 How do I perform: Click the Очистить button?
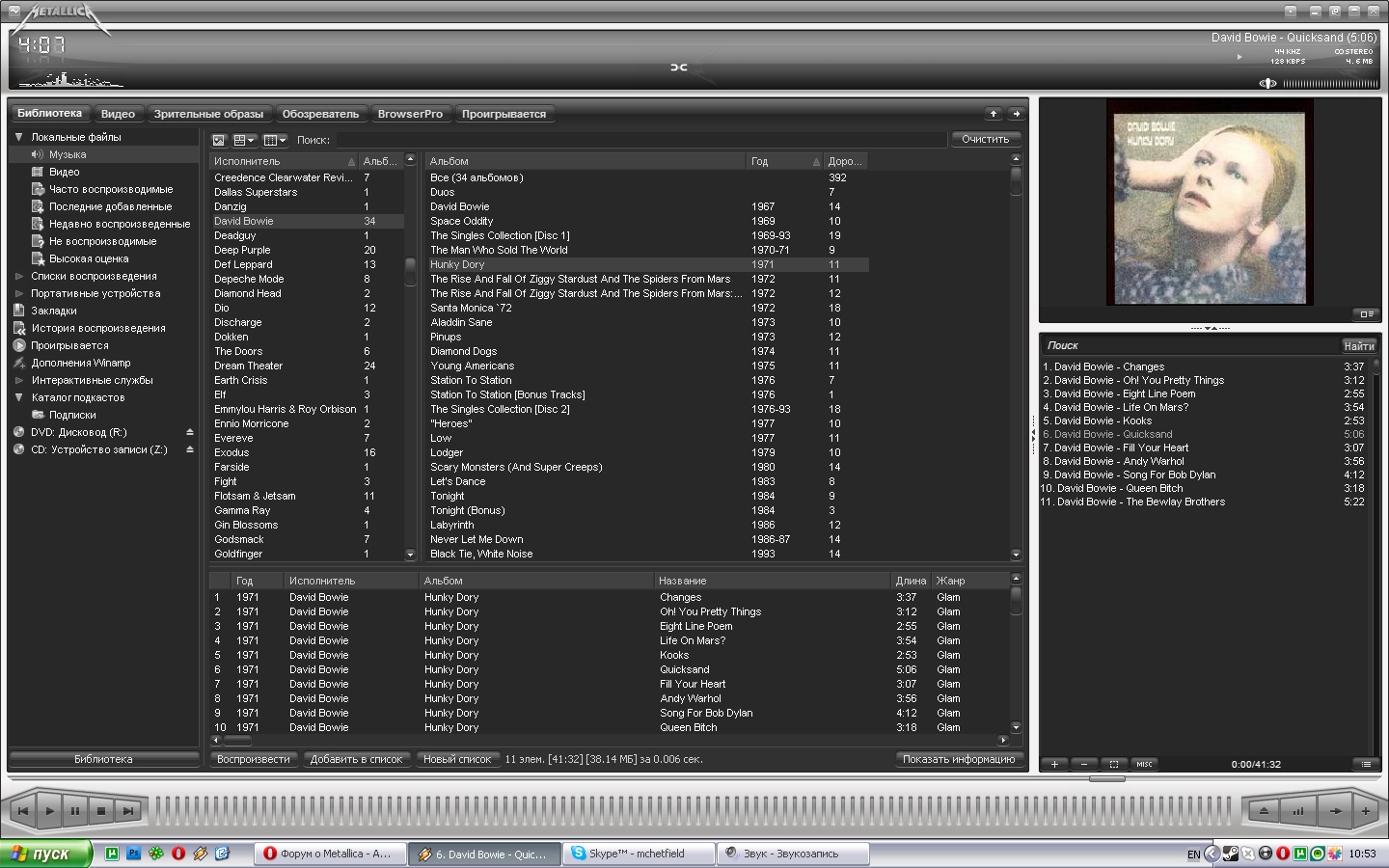coord(985,139)
